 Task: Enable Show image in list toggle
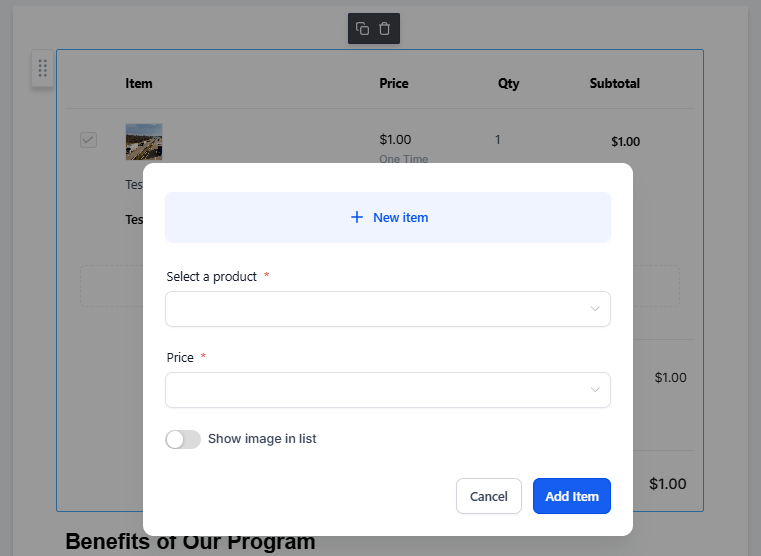pyautogui.click(x=183, y=440)
